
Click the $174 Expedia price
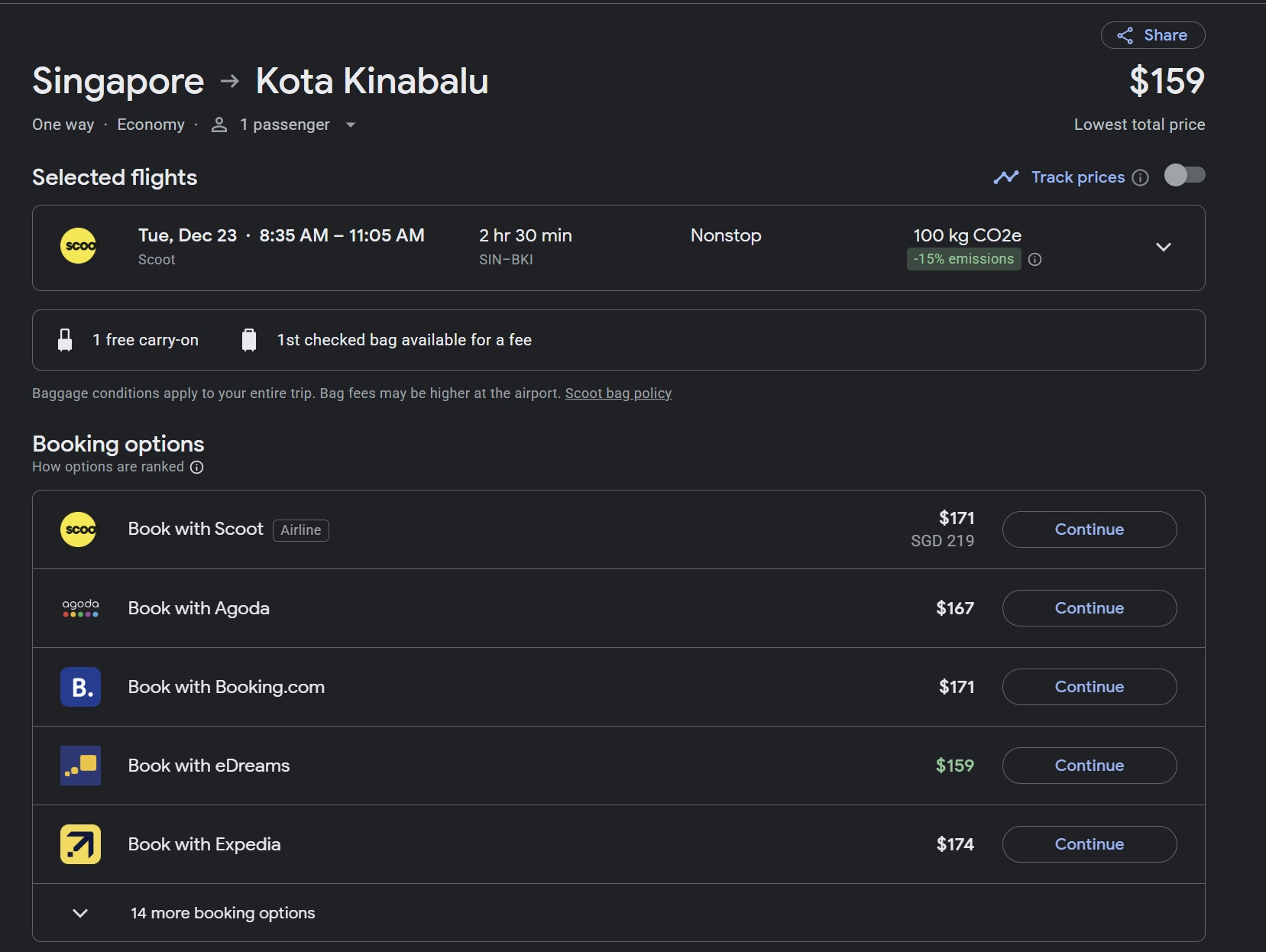click(955, 844)
